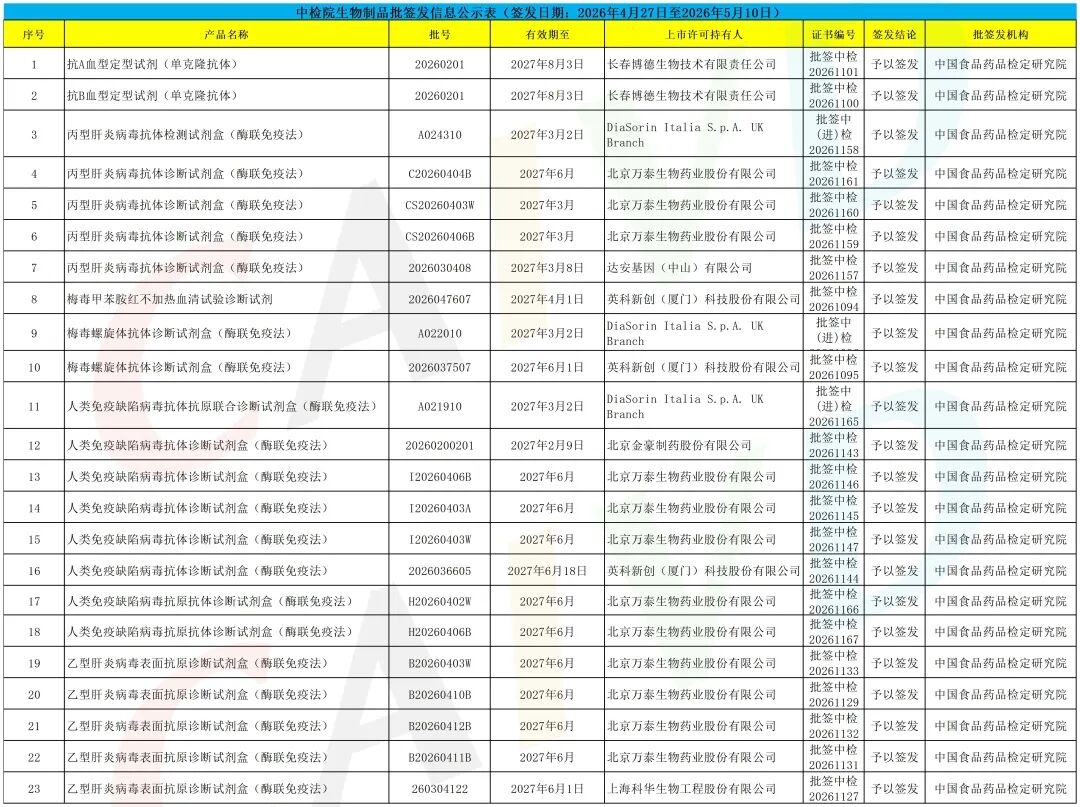Select the 产品名称 column header
The height and width of the screenshot is (807, 1080).
pos(227,34)
